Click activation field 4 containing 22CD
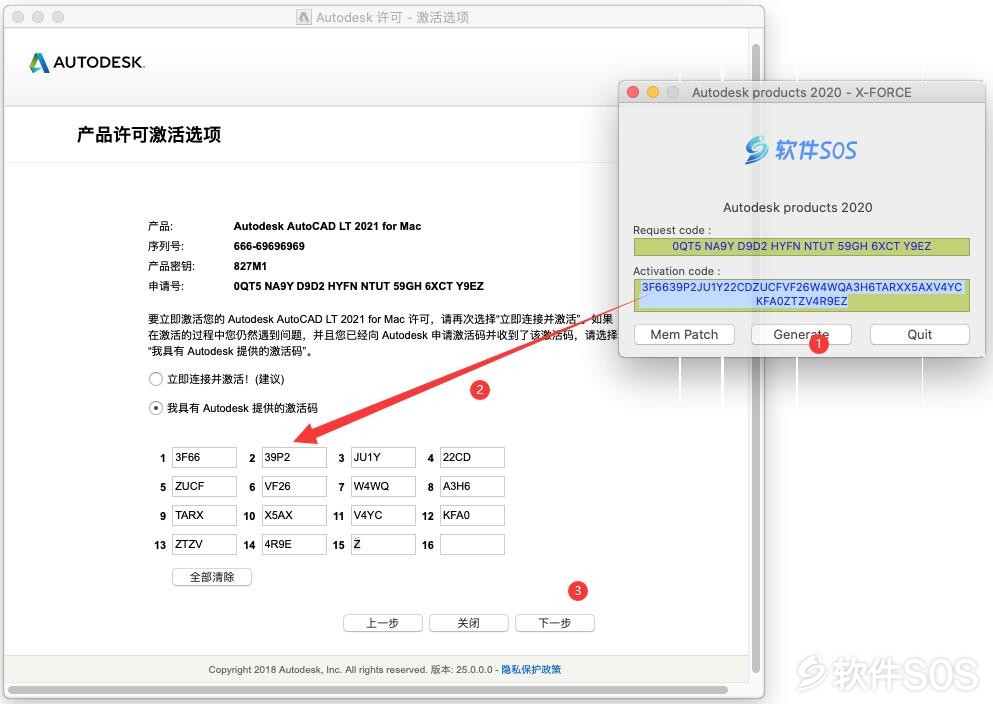Screen dimensions: 993x704 472,457
